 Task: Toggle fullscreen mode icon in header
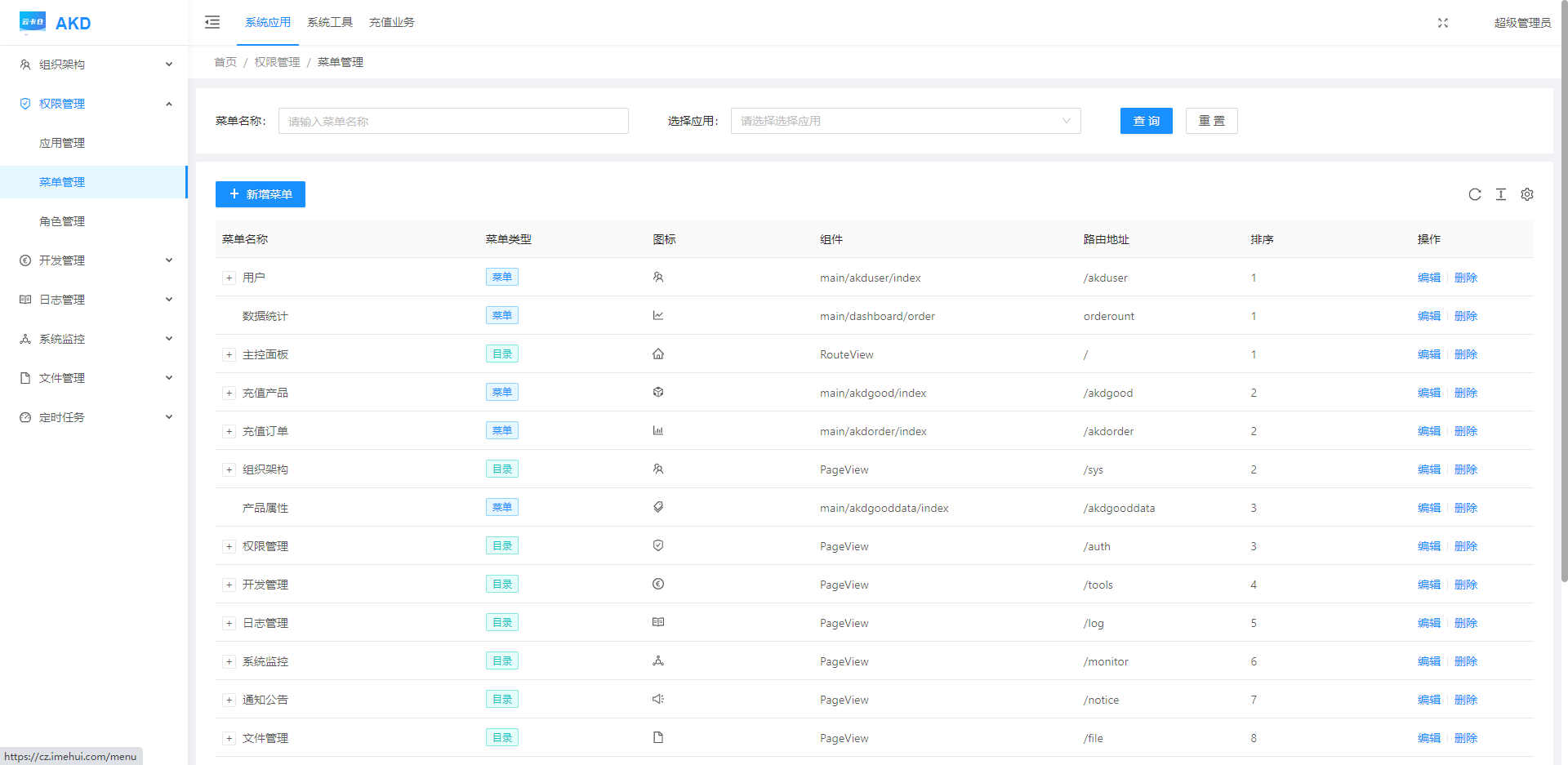coord(1442,23)
